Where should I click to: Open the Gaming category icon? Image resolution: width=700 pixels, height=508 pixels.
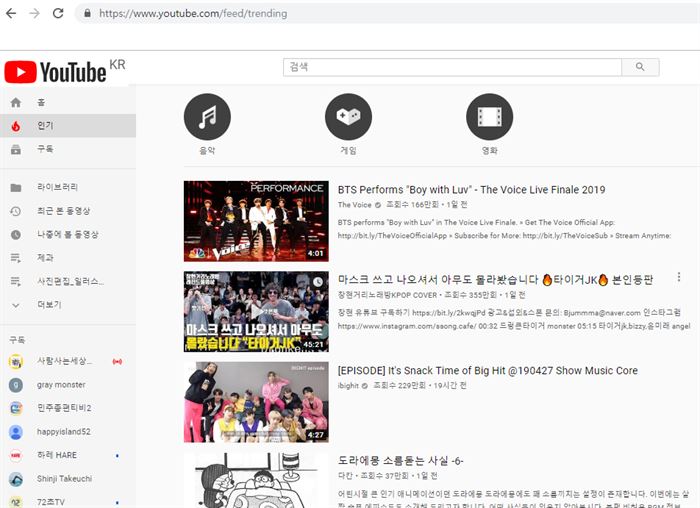(x=348, y=117)
